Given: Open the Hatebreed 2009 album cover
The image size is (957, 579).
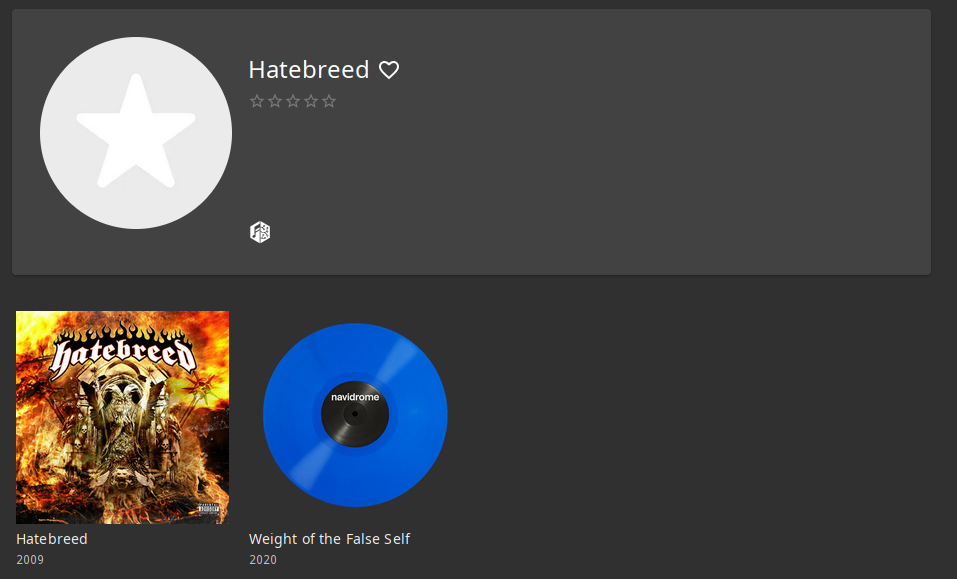Looking at the screenshot, I should tap(123, 417).
